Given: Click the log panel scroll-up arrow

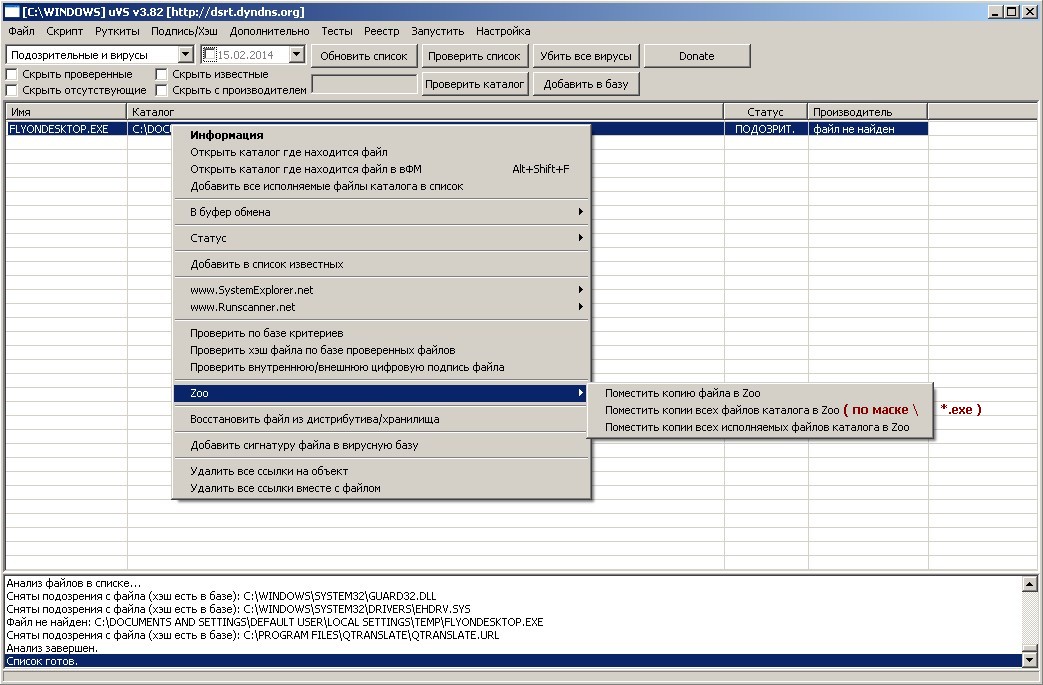Looking at the screenshot, I should pyautogui.click(x=1029, y=583).
